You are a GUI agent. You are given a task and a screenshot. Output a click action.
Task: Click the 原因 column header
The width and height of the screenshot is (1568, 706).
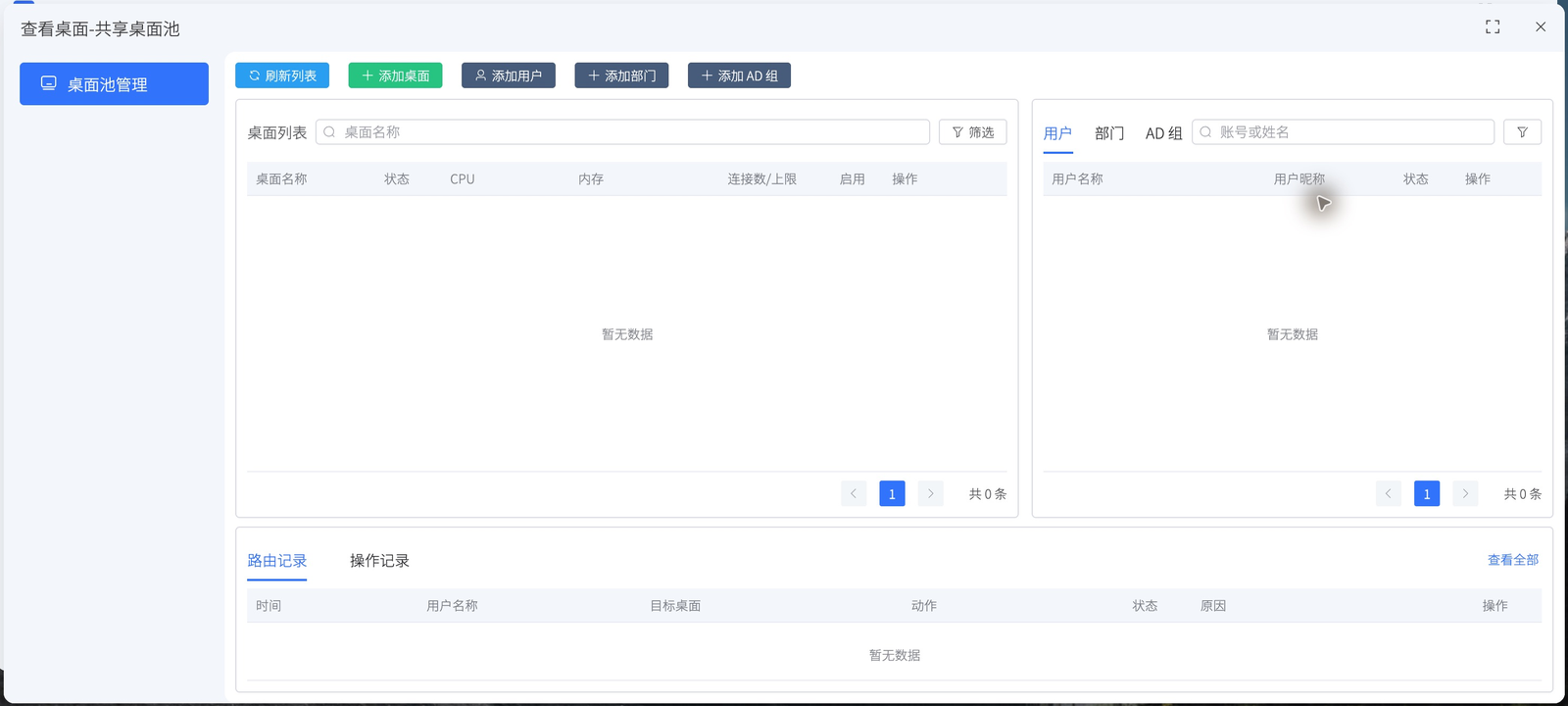[x=1213, y=606]
